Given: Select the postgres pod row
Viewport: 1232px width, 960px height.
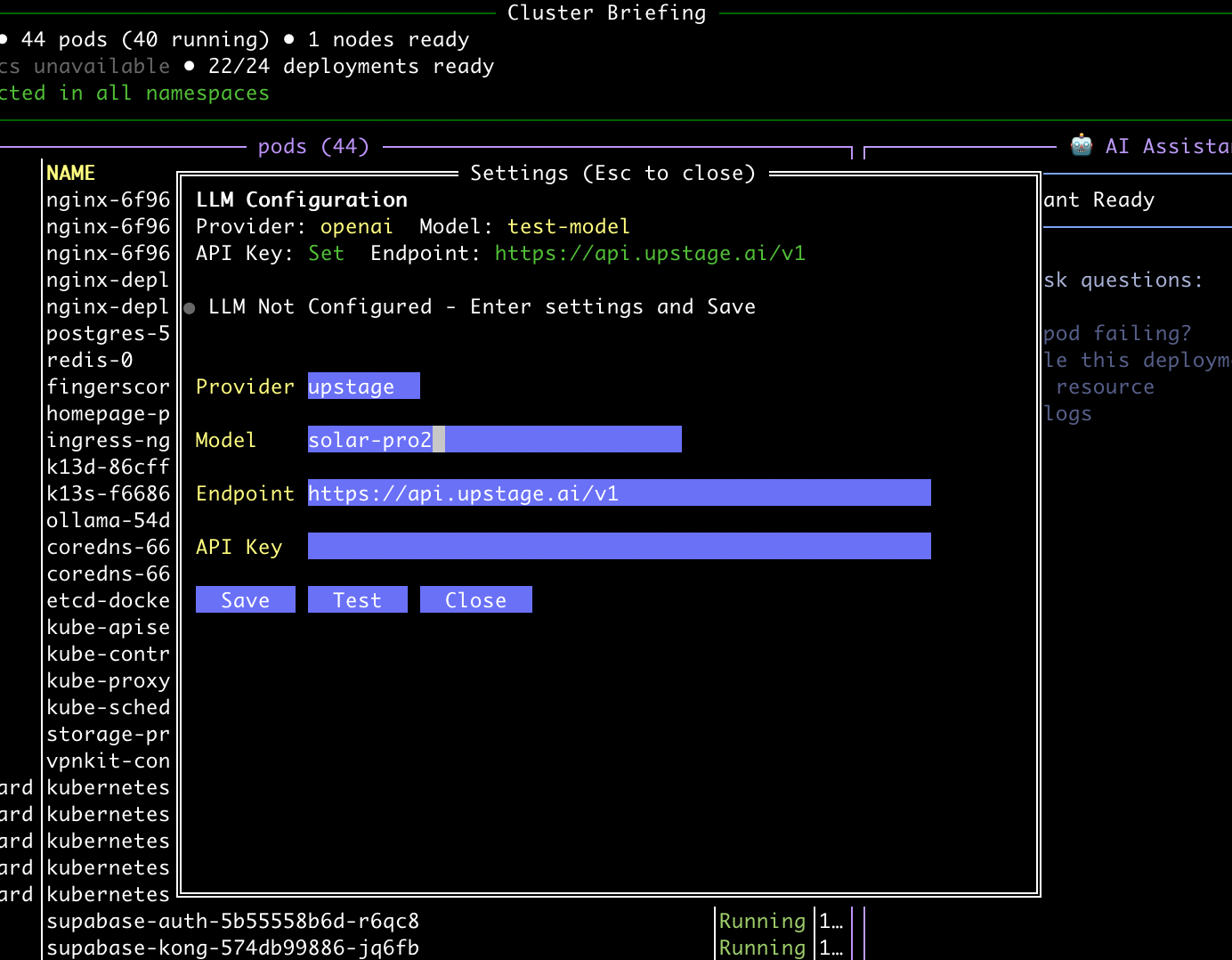Looking at the screenshot, I should pos(108,333).
